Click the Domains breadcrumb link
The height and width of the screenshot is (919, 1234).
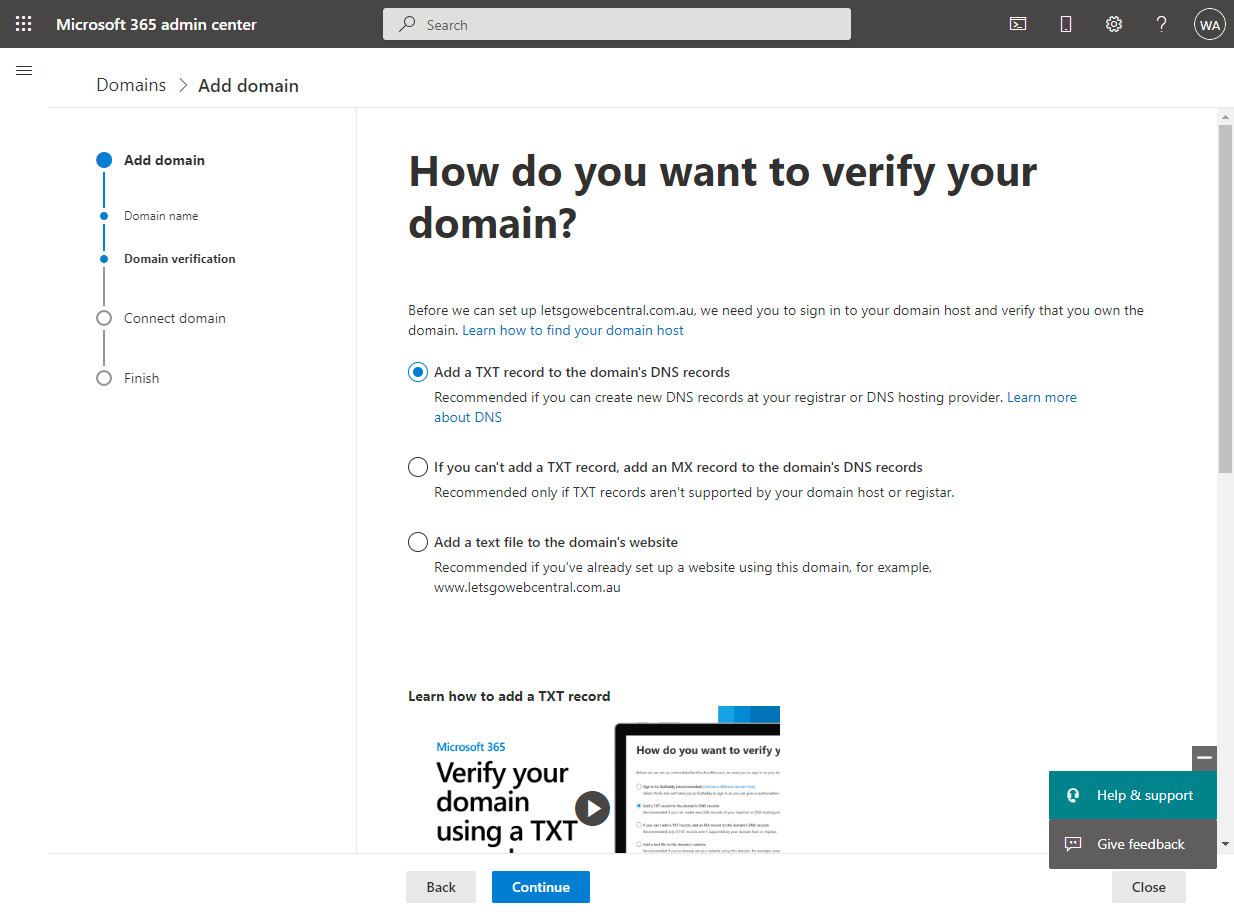pos(131,85)
